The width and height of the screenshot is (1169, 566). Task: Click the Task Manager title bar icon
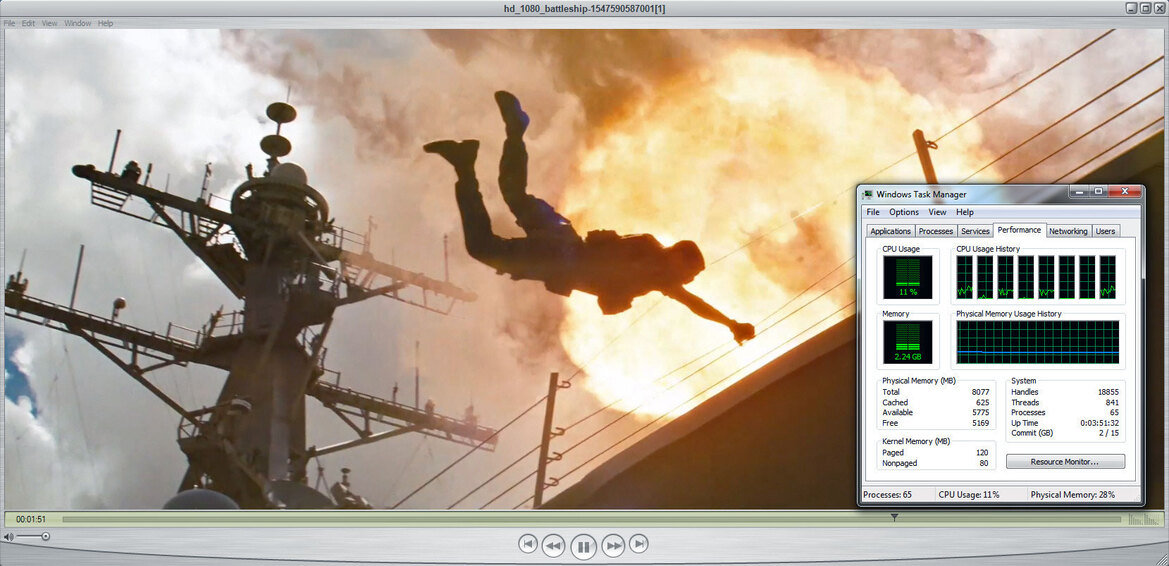(868, 195)
